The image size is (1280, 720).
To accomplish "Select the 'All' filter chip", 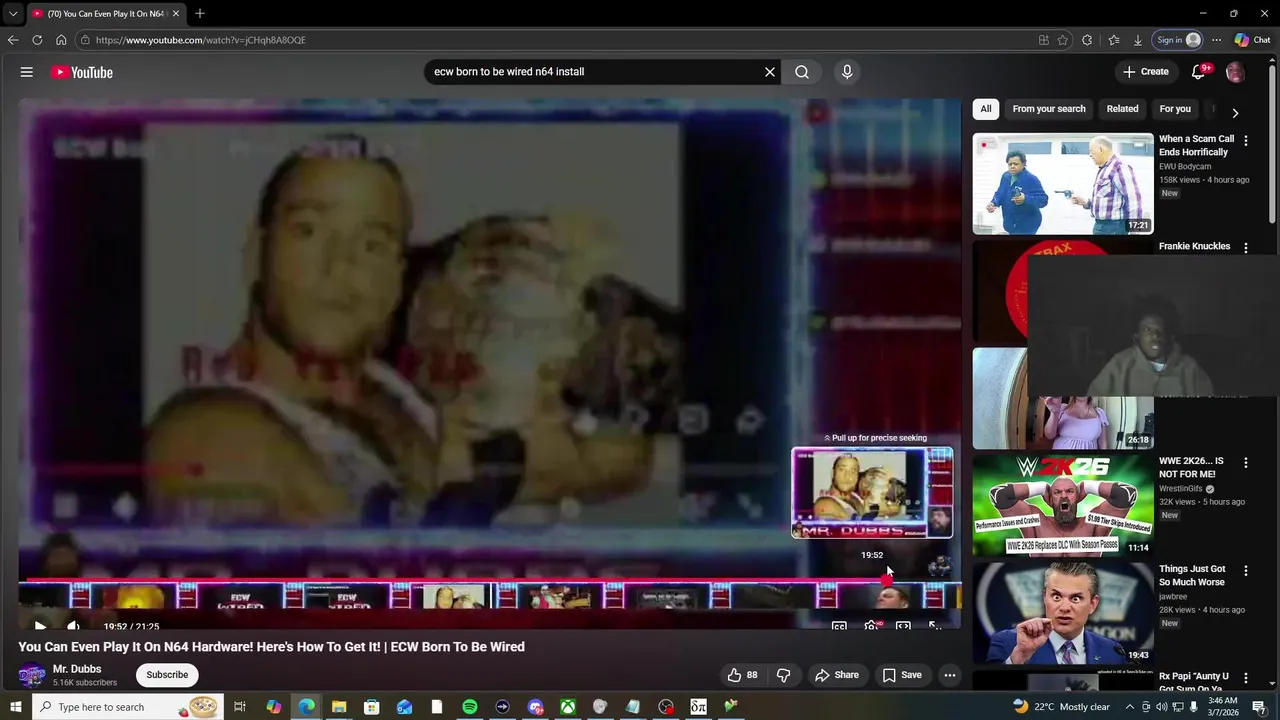I will pos(986,109).
